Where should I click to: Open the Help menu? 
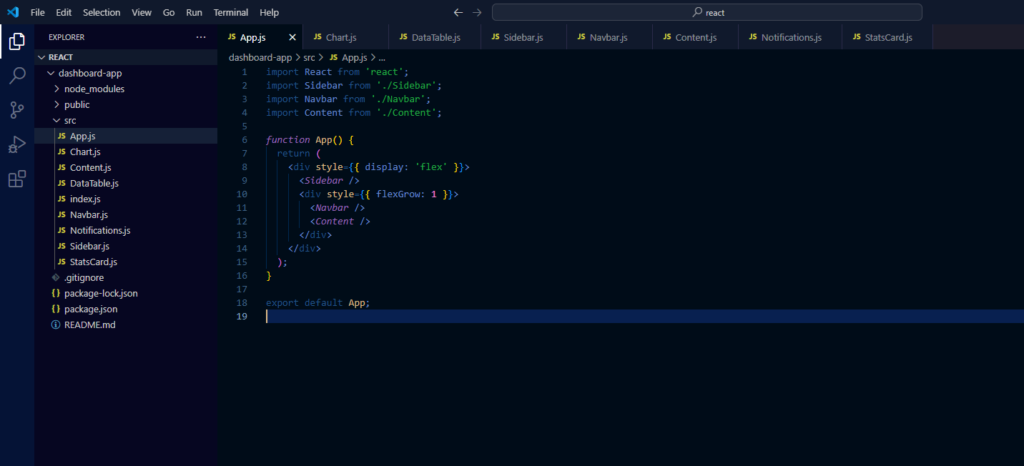tap(269, 12)
